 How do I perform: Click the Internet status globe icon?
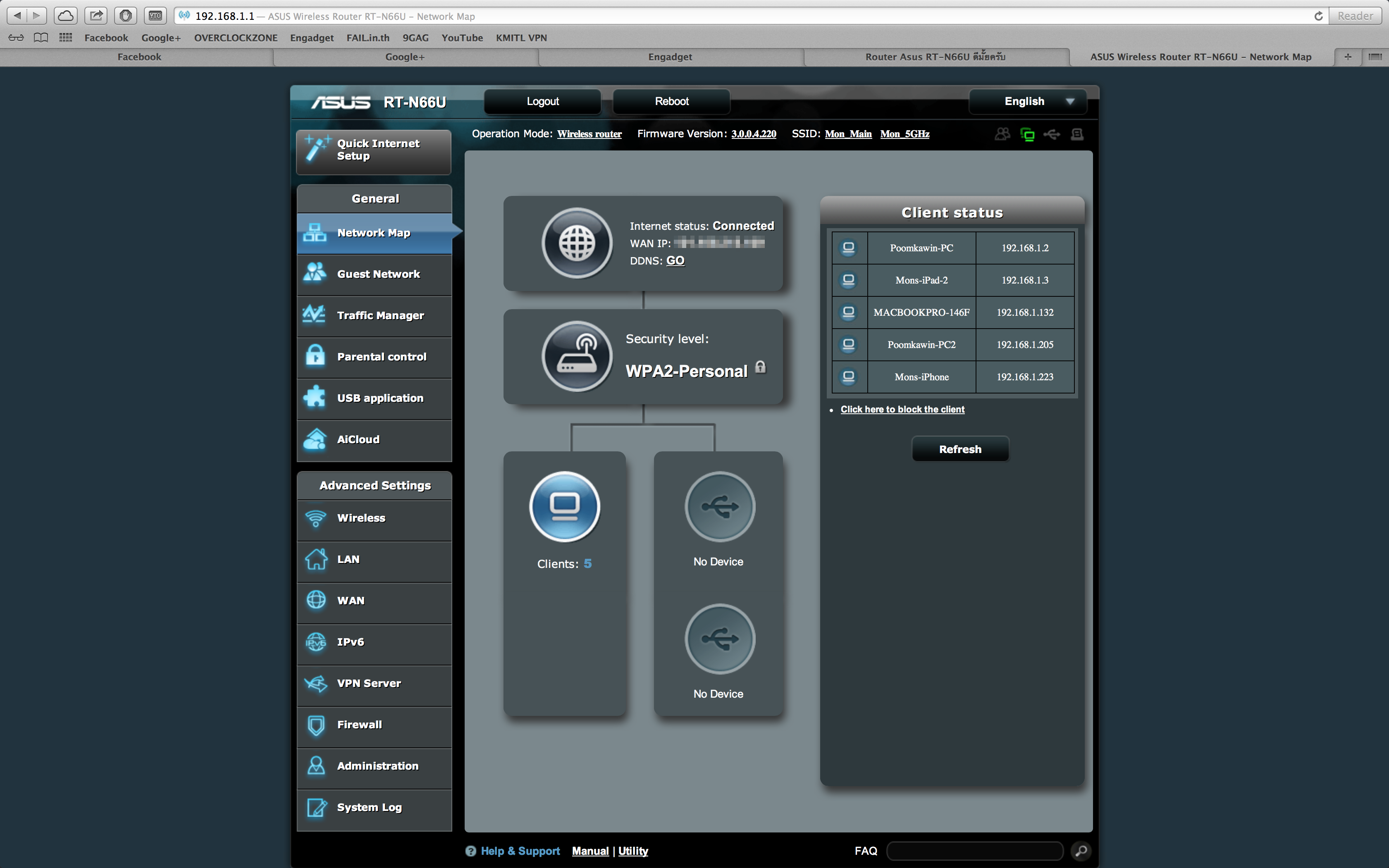coord(577,243)
